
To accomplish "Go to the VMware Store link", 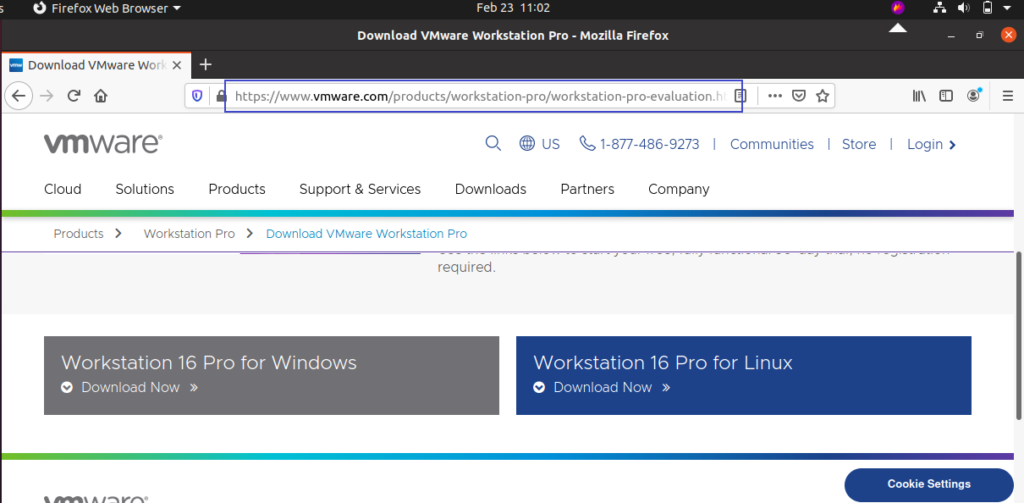I will tap(859, 144).
